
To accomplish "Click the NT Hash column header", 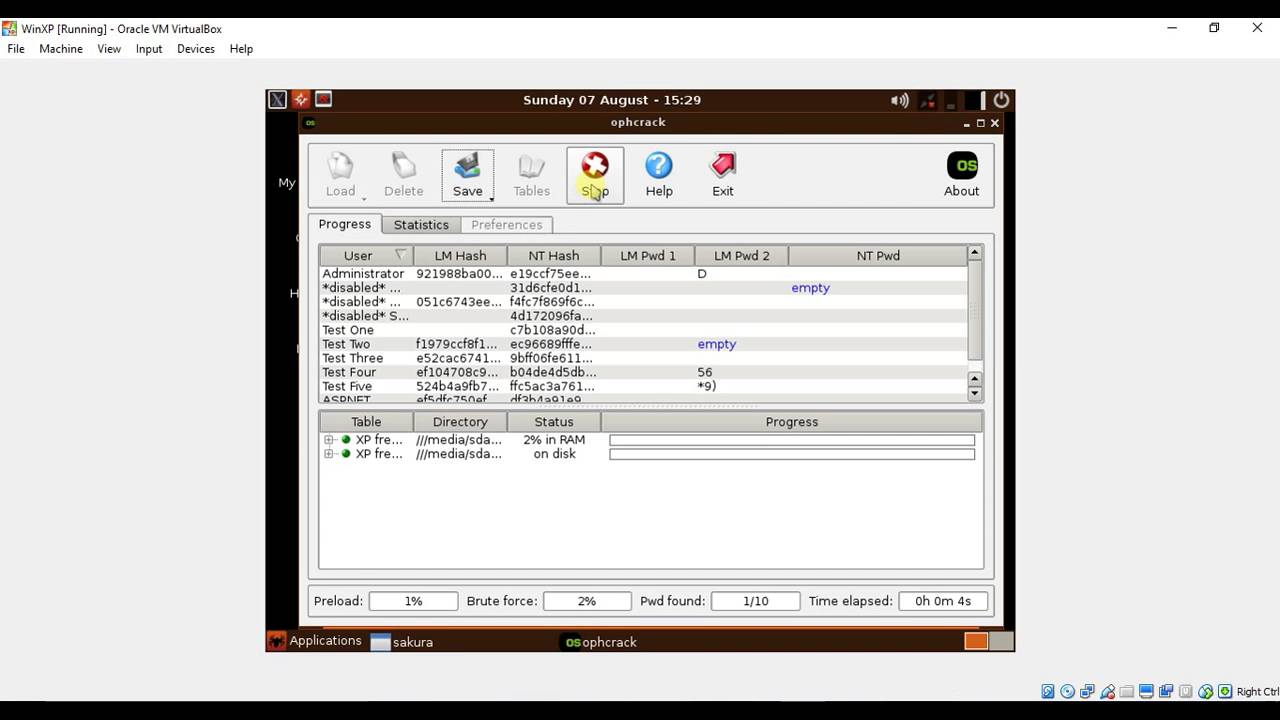I will (554, 256).
